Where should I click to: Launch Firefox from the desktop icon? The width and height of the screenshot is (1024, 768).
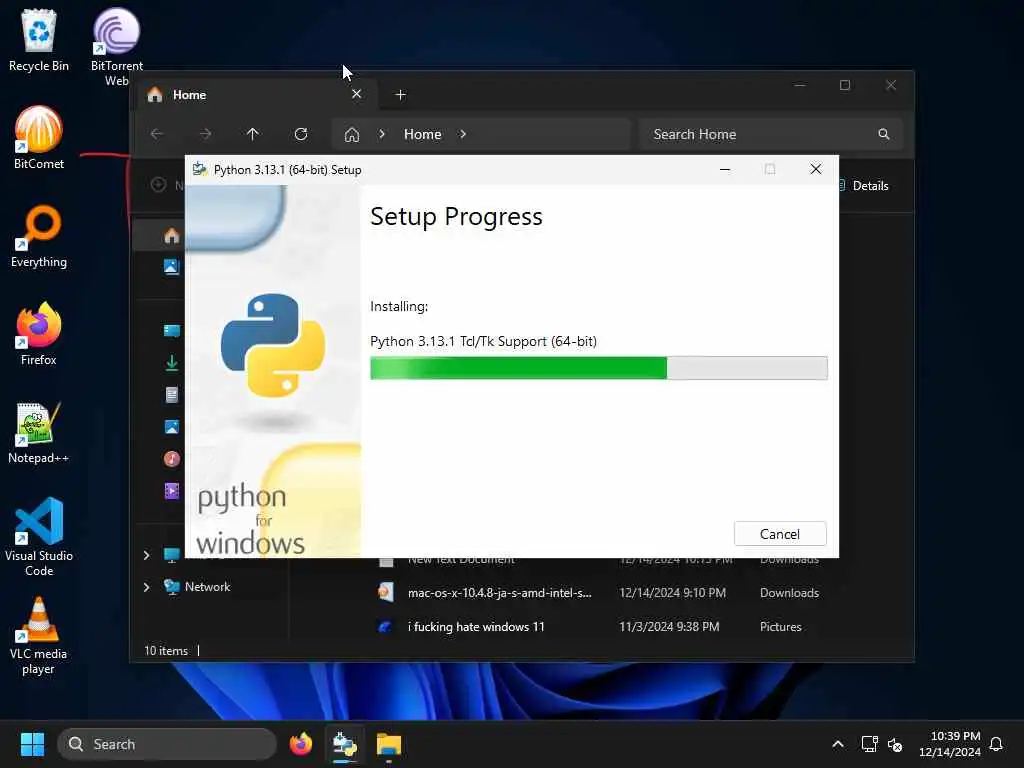[x=39, y=334]
